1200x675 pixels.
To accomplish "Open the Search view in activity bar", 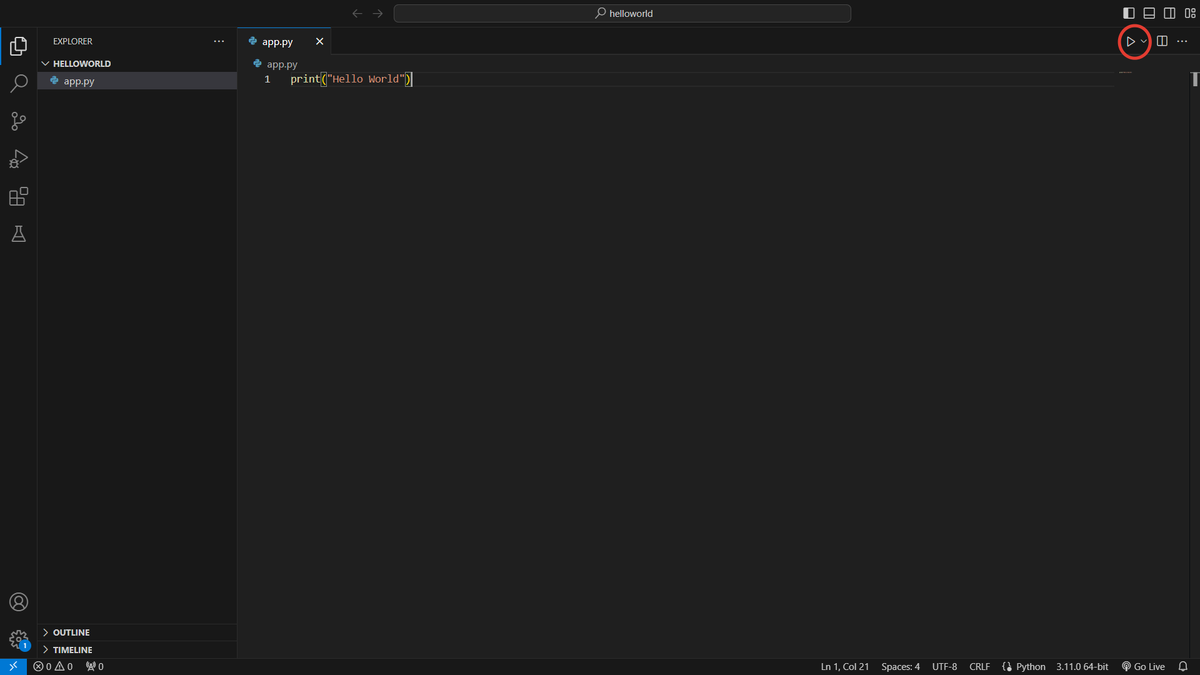I will pyautogui.click(x=18, y=84).
